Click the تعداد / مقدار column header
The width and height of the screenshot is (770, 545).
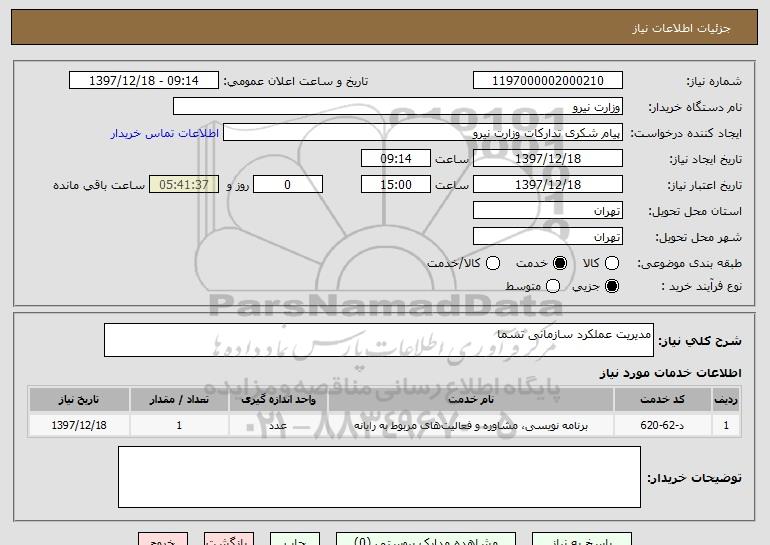coord(179,400)
